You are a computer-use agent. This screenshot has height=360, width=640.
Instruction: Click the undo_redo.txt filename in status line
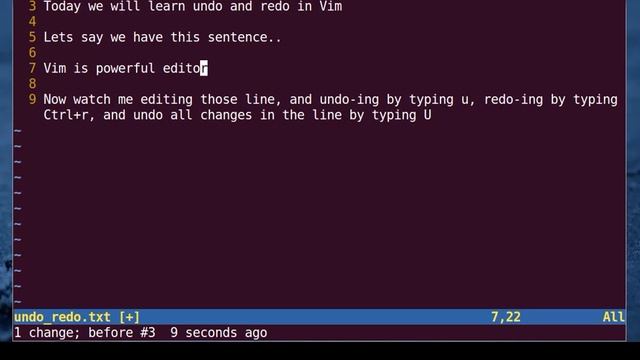click(x=62, y=317)
